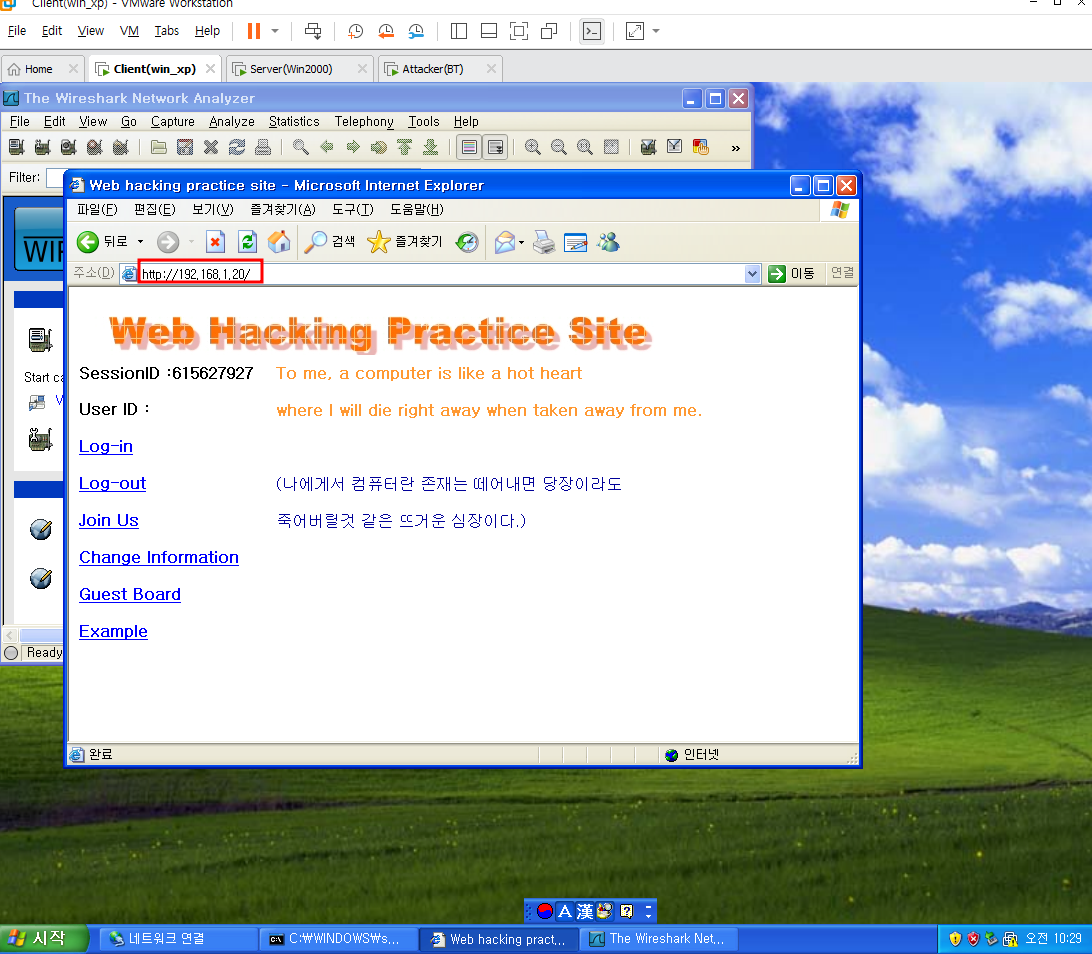Click the IE Print icon
This screenshot has width=1092, height=954.
pyautogui.click(x=544, y=242)
